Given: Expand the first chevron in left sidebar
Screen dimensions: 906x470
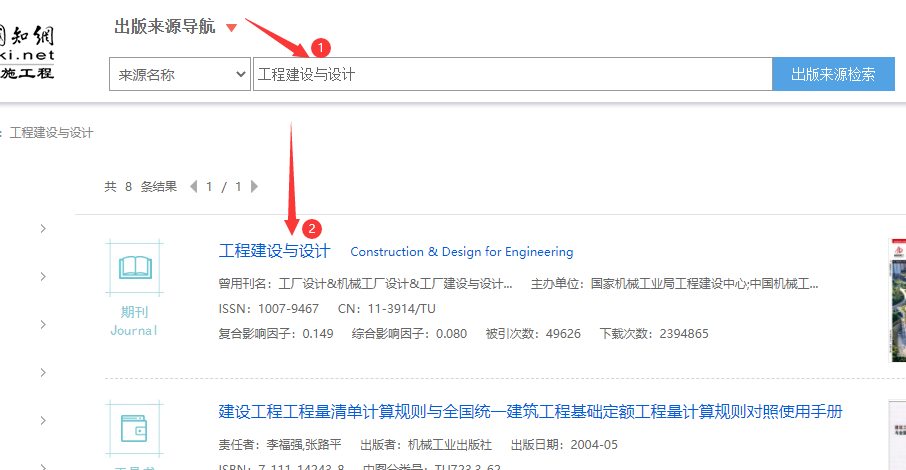Looking at the screenshot, I should point(43,229).
